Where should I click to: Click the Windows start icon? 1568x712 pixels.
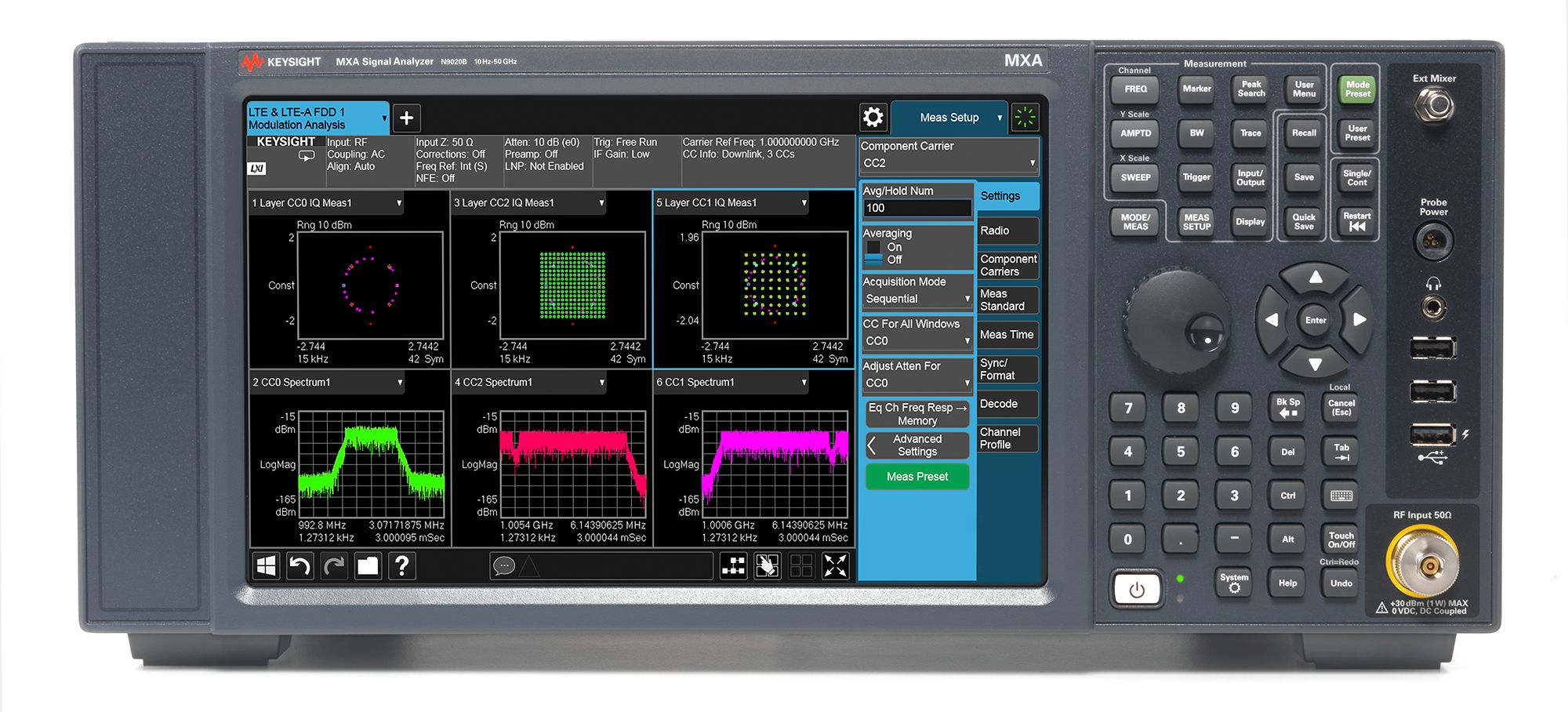coord(267,565)
